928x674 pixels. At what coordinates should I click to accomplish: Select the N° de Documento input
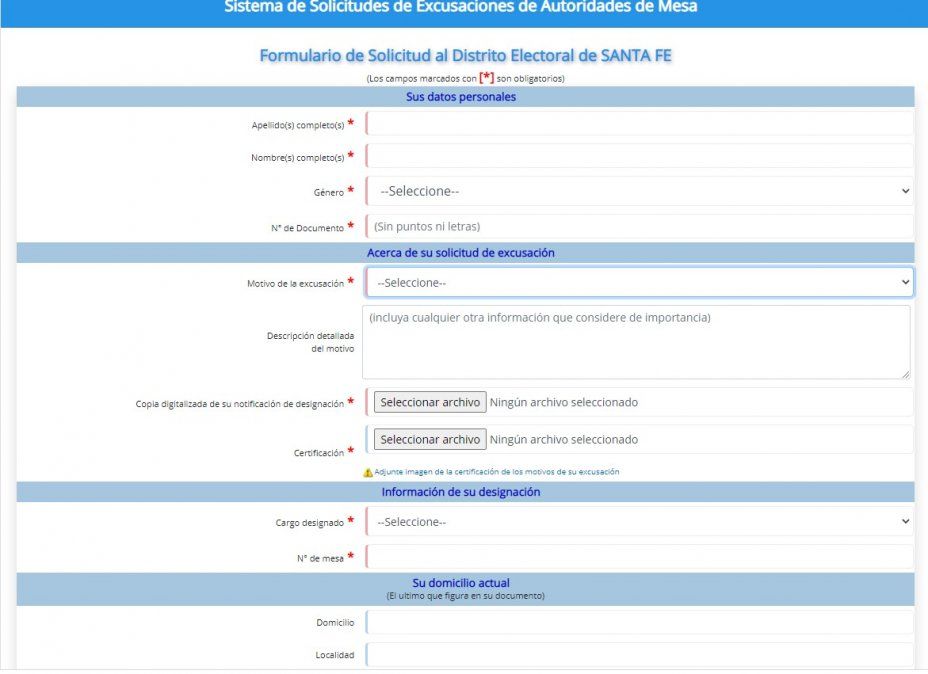click(x=639, y=227)
